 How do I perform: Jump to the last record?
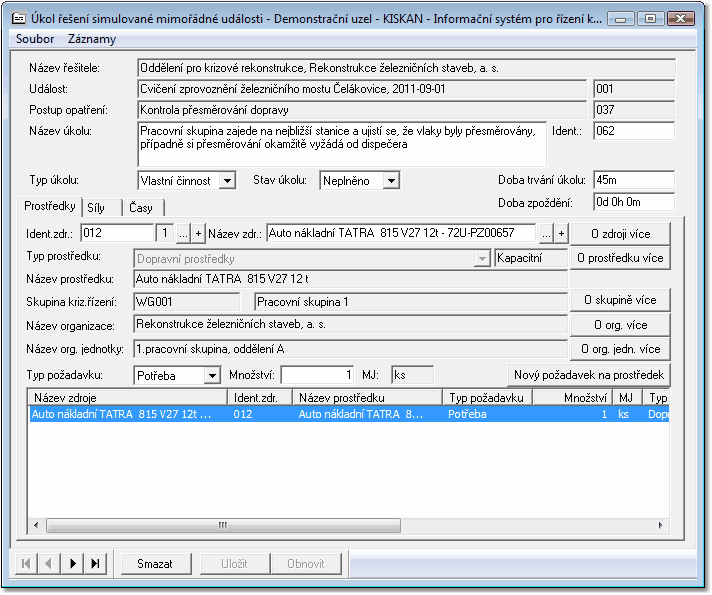(x=96, y=564)
